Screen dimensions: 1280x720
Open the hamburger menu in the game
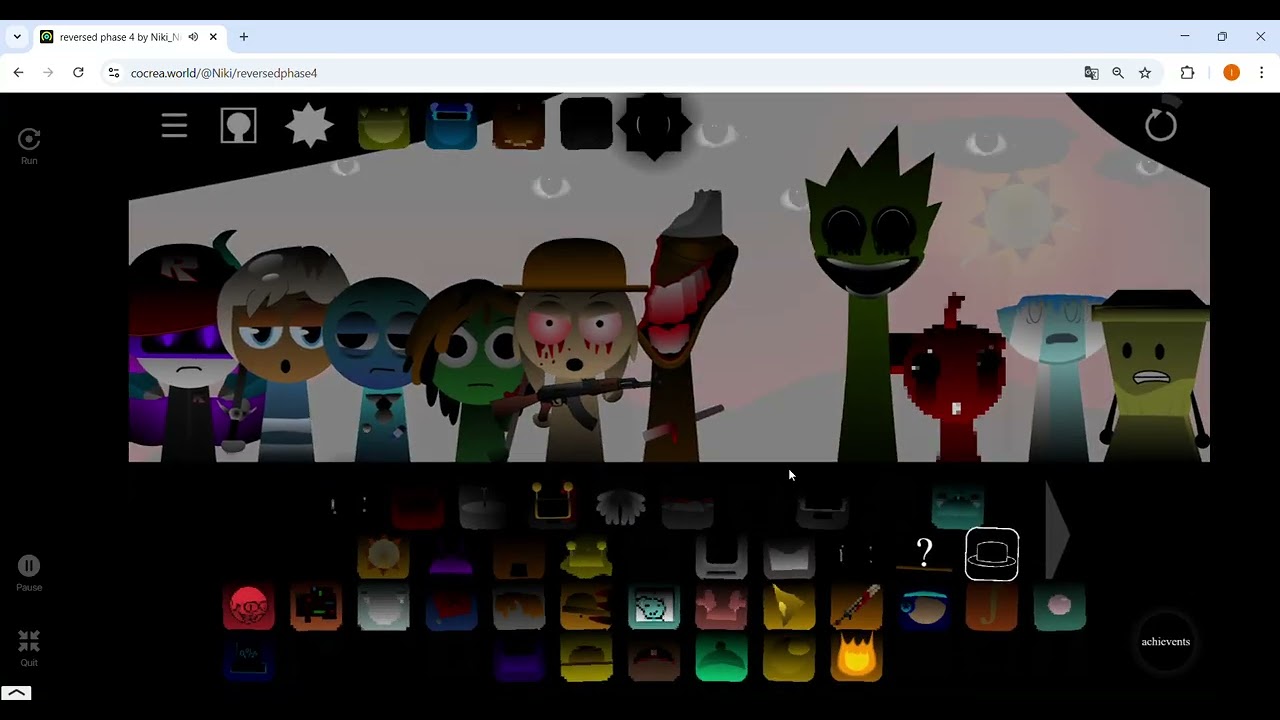click(174, 125)
